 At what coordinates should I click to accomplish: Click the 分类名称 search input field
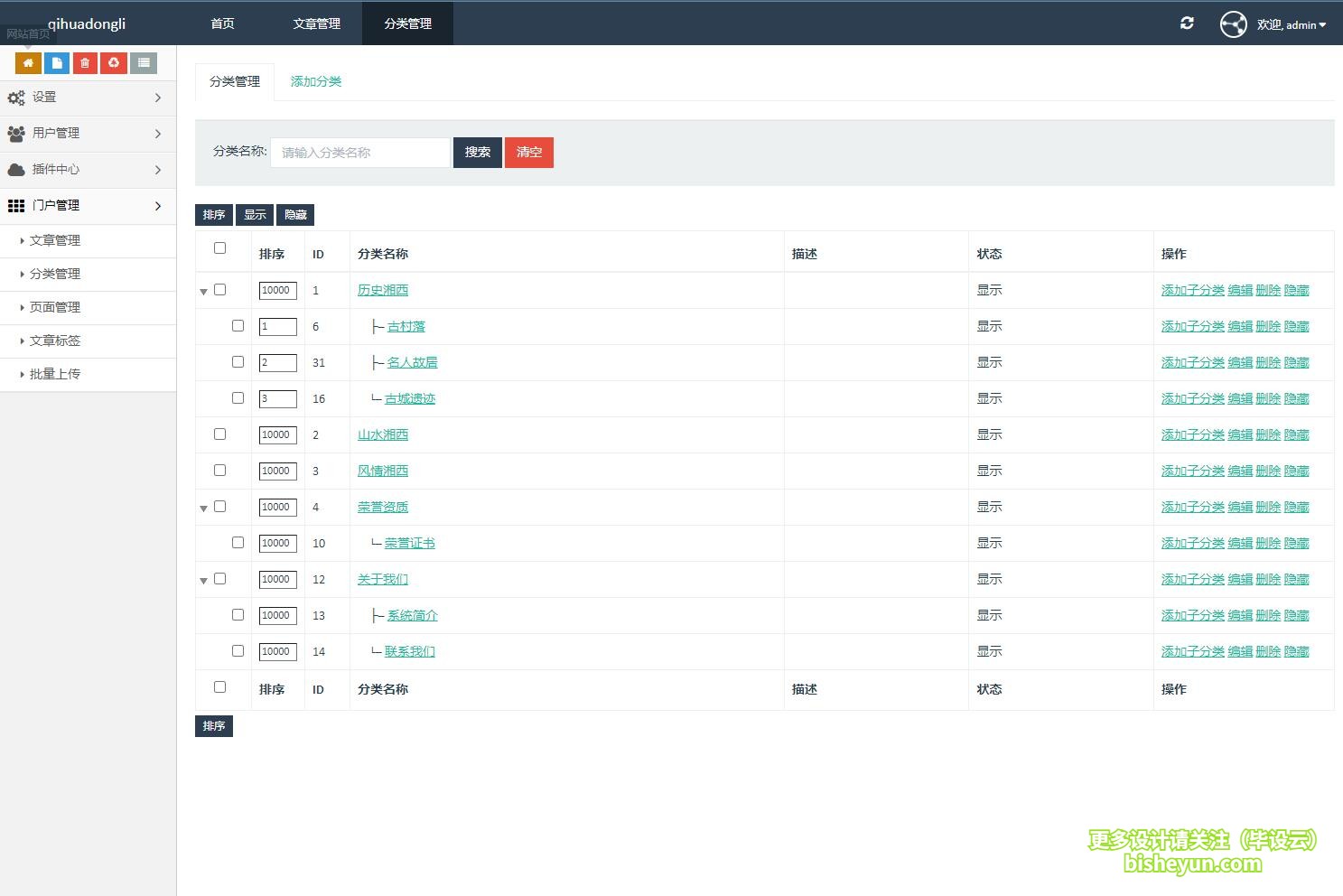click(360, 153)
